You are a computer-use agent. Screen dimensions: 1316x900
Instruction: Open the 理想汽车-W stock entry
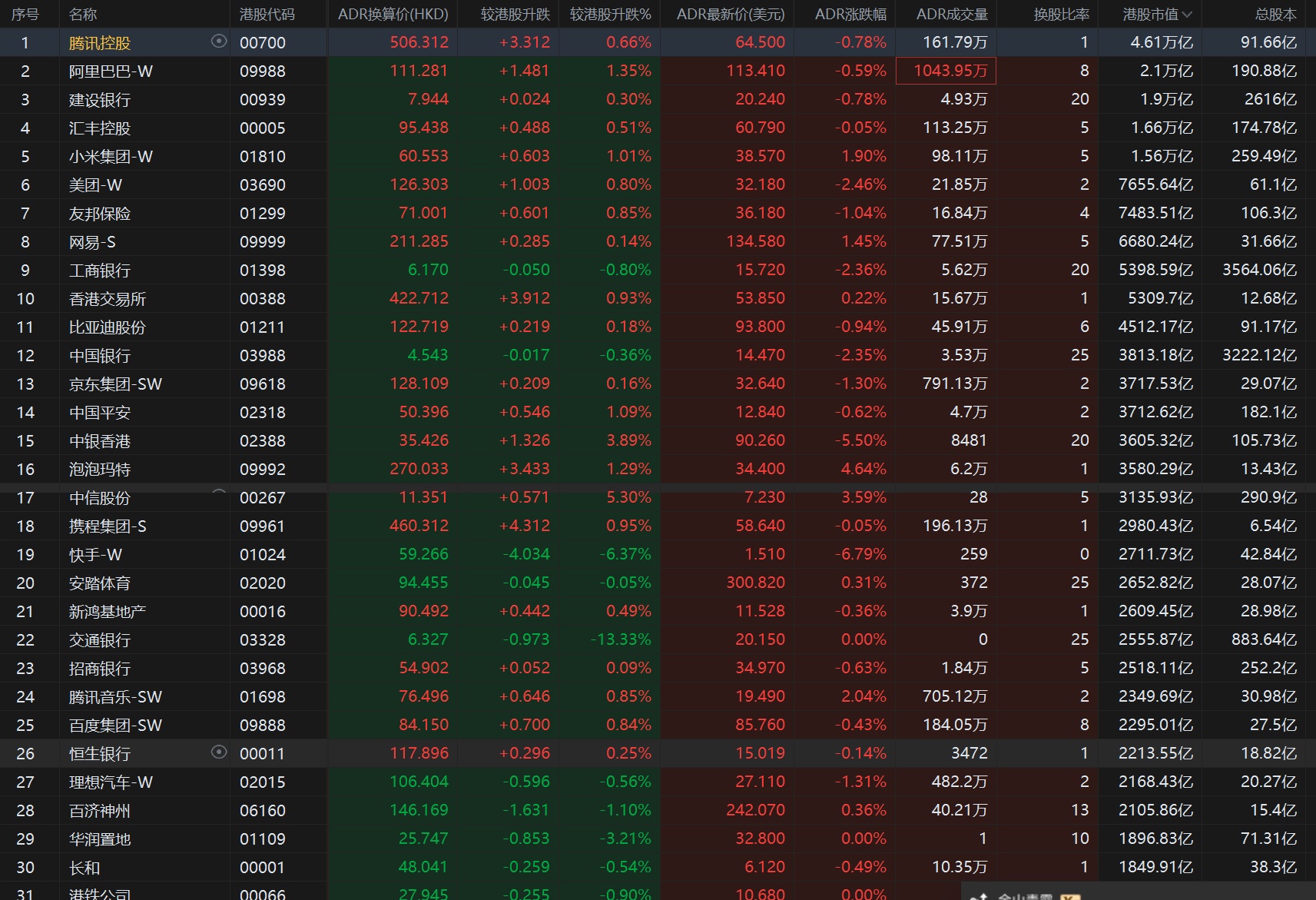111,782
